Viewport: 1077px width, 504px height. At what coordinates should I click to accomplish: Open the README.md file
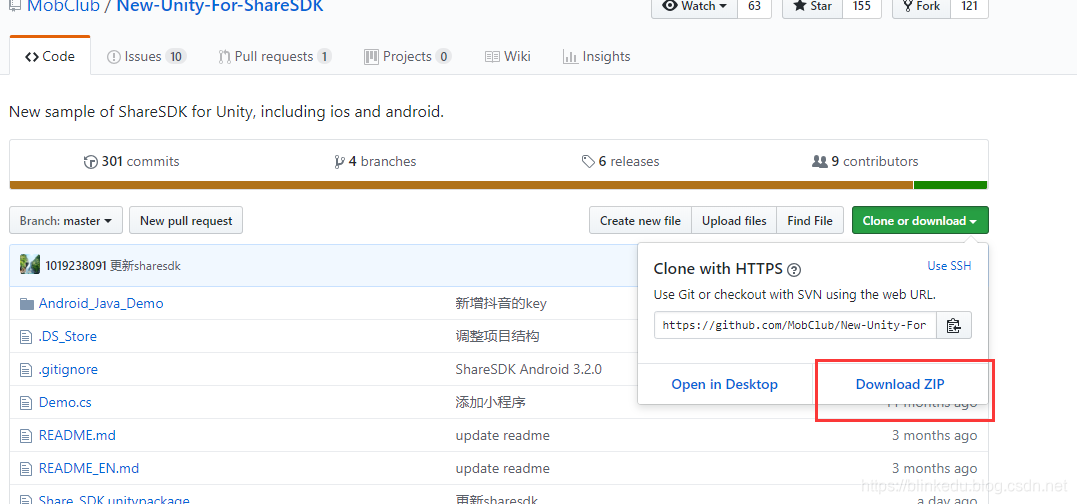point(77,435)
